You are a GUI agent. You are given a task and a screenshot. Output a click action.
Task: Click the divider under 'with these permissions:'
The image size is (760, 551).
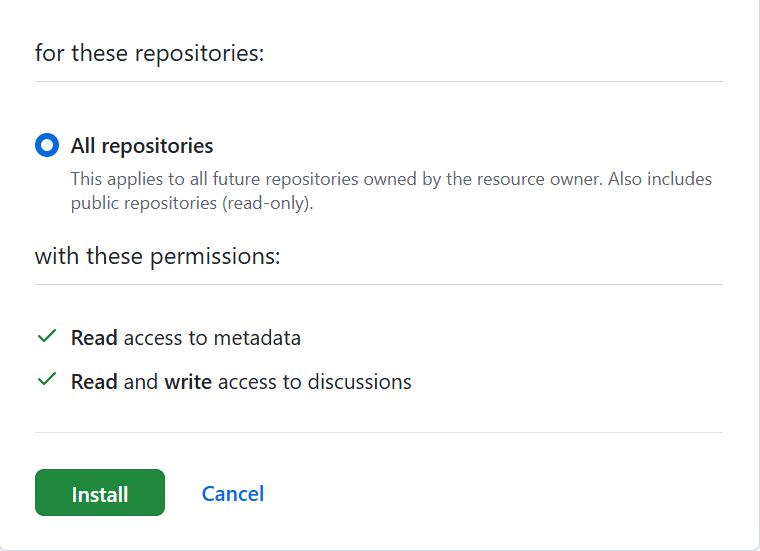pyautogui.click(x=378, y=284)
